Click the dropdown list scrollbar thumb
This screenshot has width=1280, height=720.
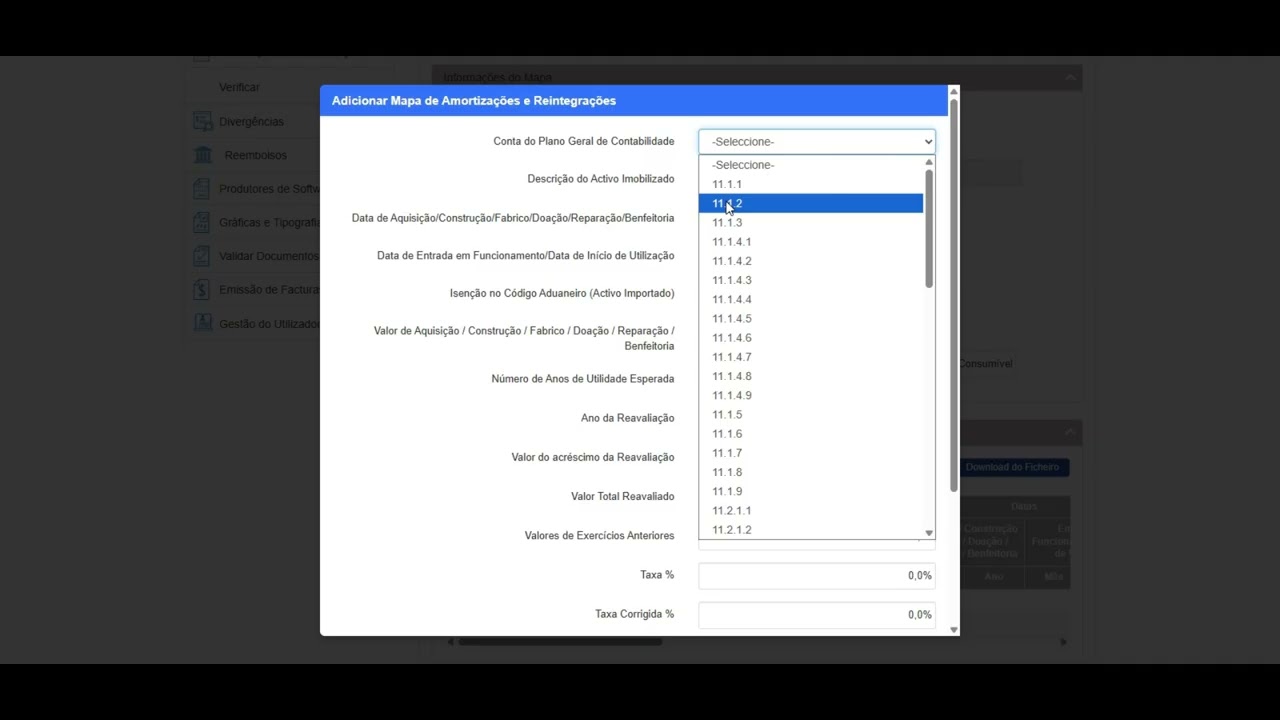[929, 228]
